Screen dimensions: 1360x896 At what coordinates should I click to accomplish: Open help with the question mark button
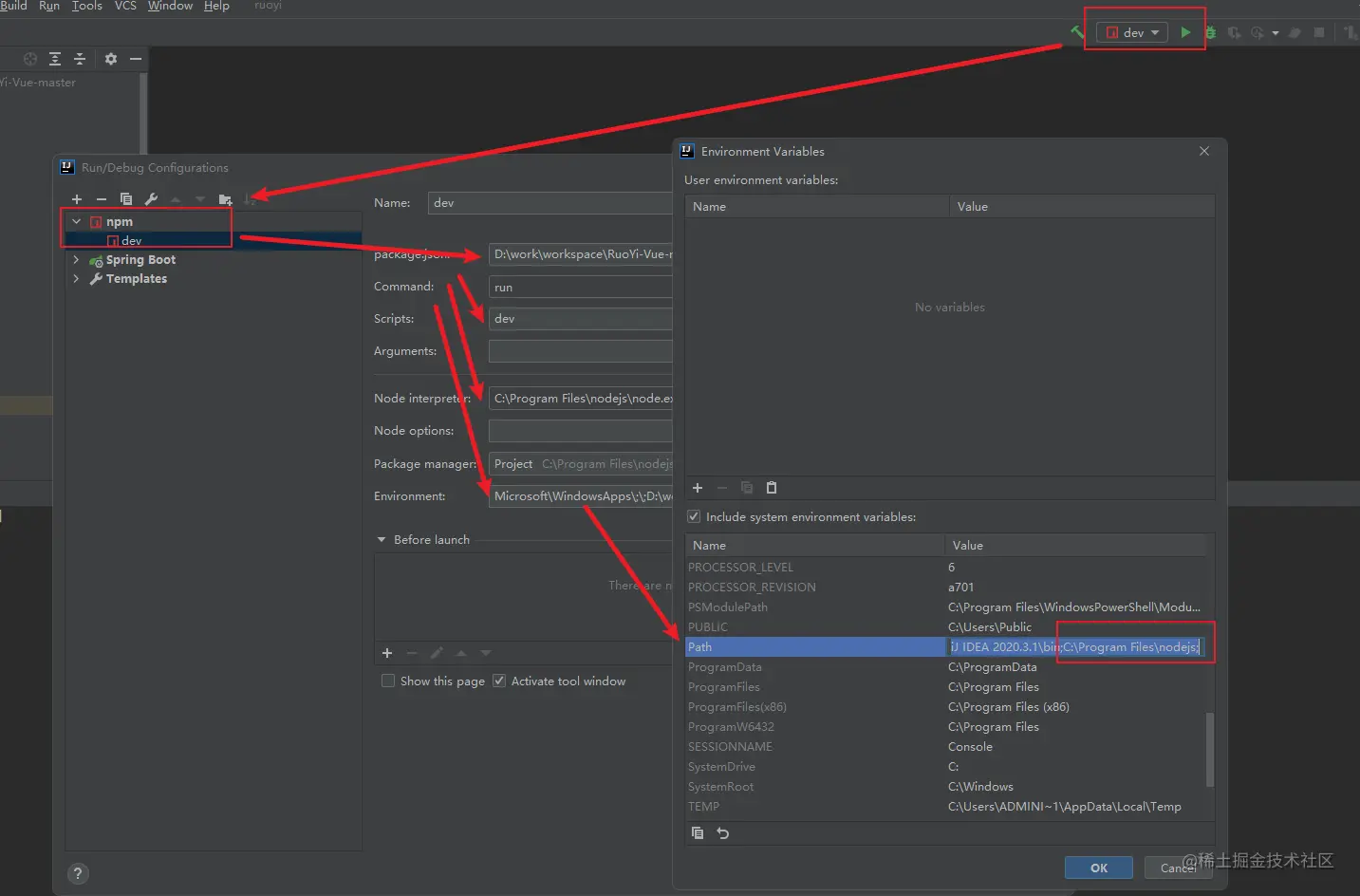coord(78,873)
